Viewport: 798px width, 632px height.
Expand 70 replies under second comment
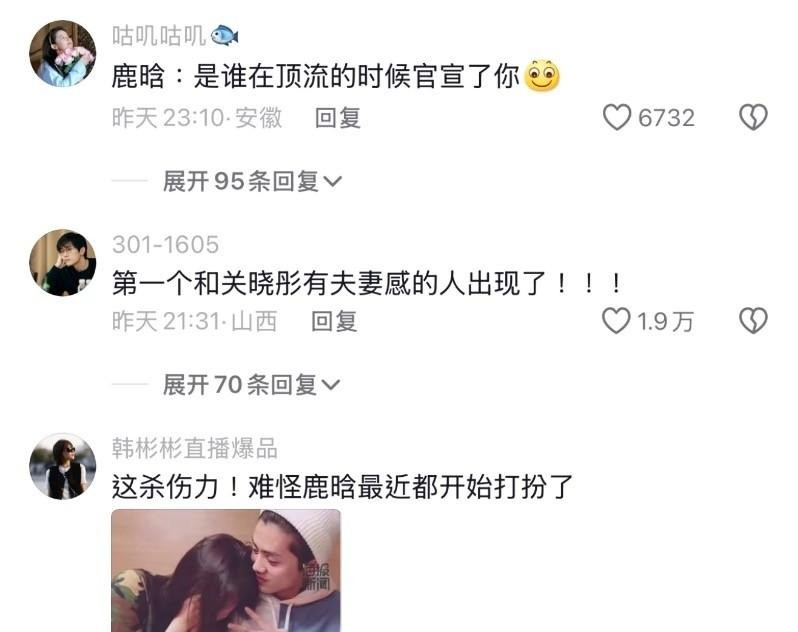tap(251, 385)
